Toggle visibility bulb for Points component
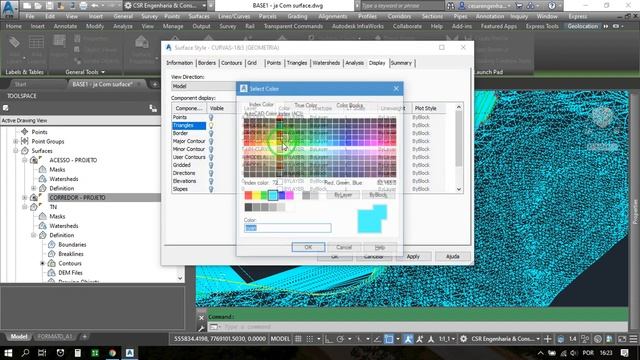Screen dimensions: 640x360 (211, 118)
